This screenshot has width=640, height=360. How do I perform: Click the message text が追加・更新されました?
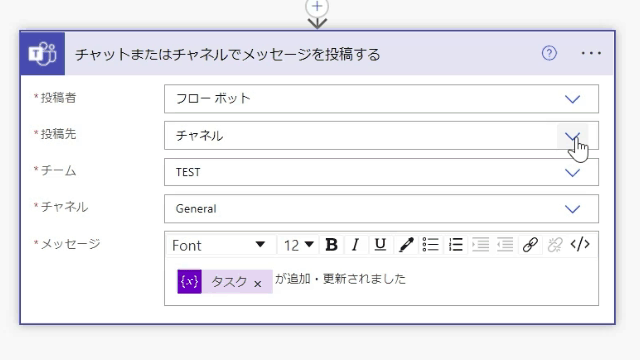coord(340,279)
